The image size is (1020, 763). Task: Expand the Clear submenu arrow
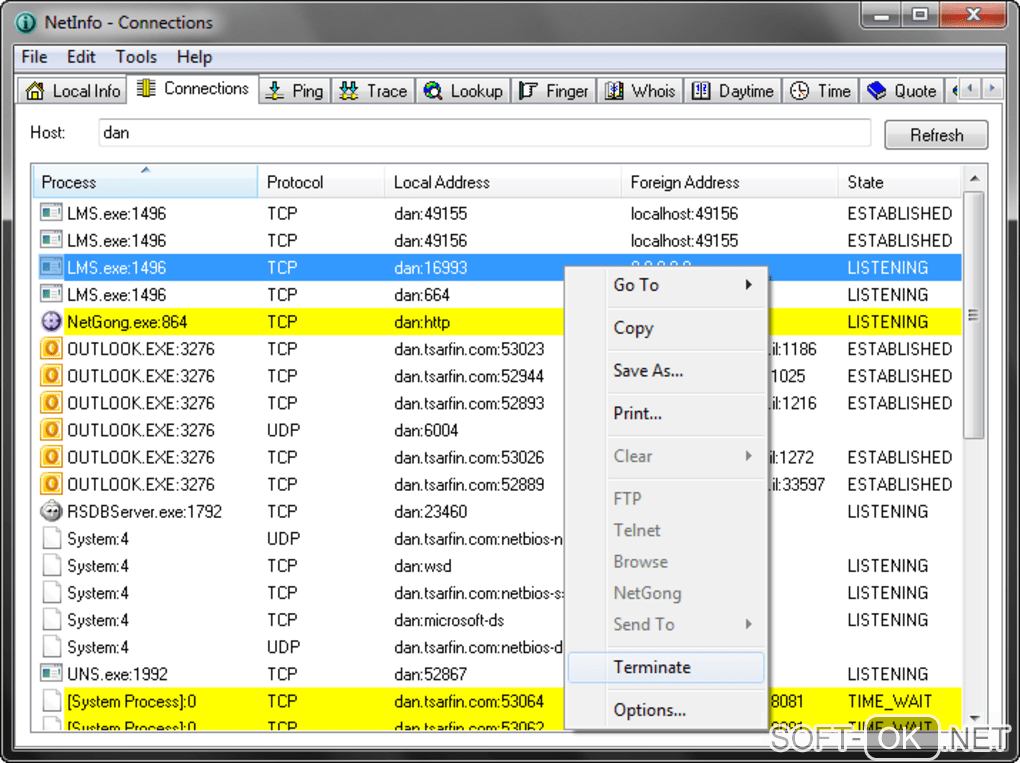pos(749,456)
